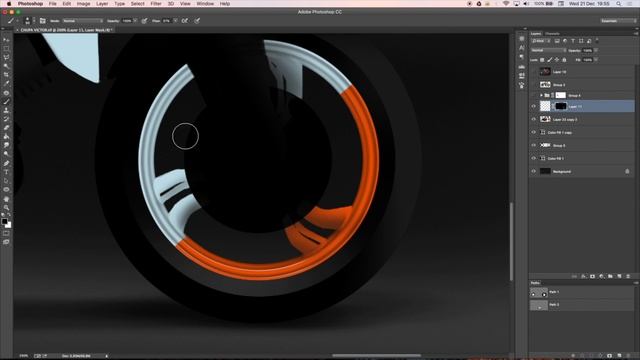
Task: Open the Edit menu
Action: click(x=67, y=4)
